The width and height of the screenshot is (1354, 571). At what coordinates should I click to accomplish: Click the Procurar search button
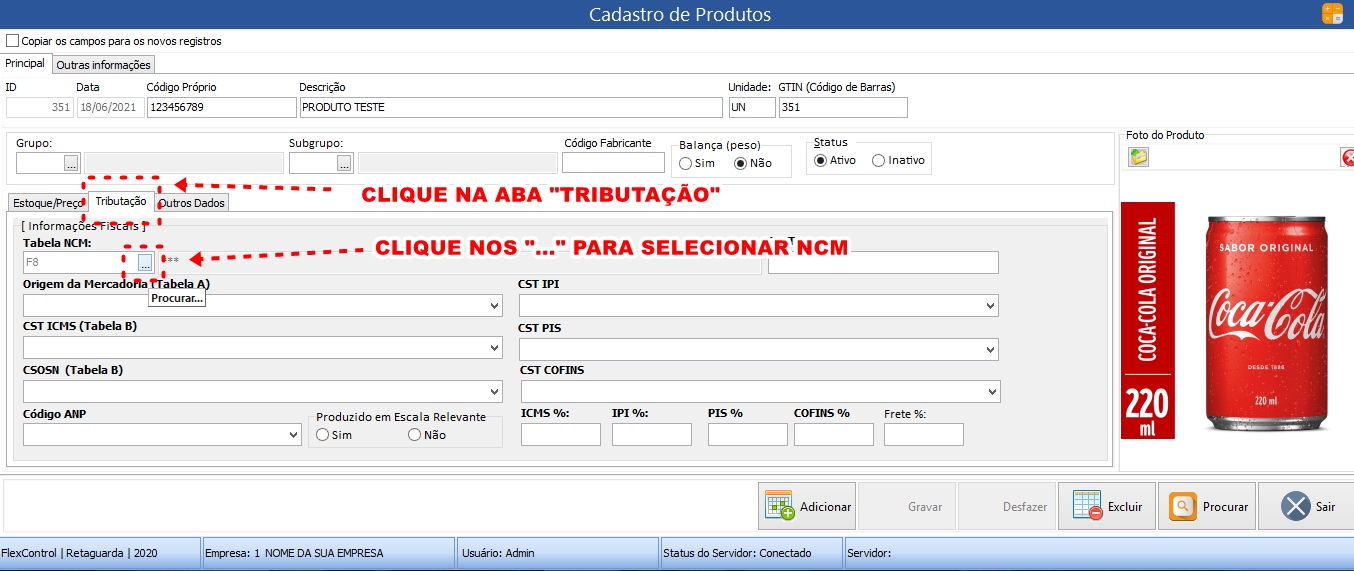1206,506
